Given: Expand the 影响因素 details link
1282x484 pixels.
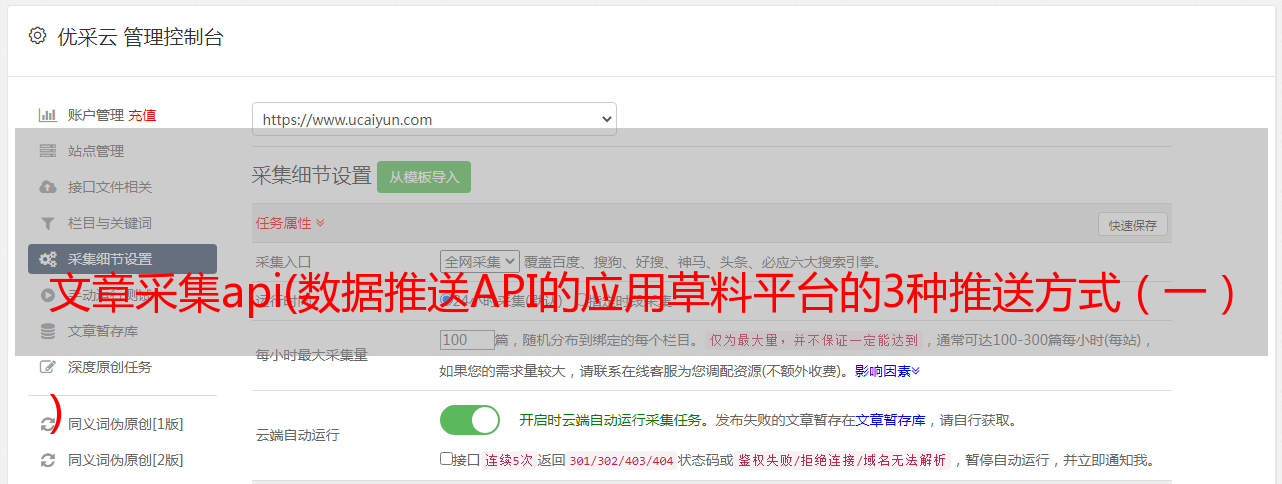Looking at the screenshot, I should tap(887, 371).
